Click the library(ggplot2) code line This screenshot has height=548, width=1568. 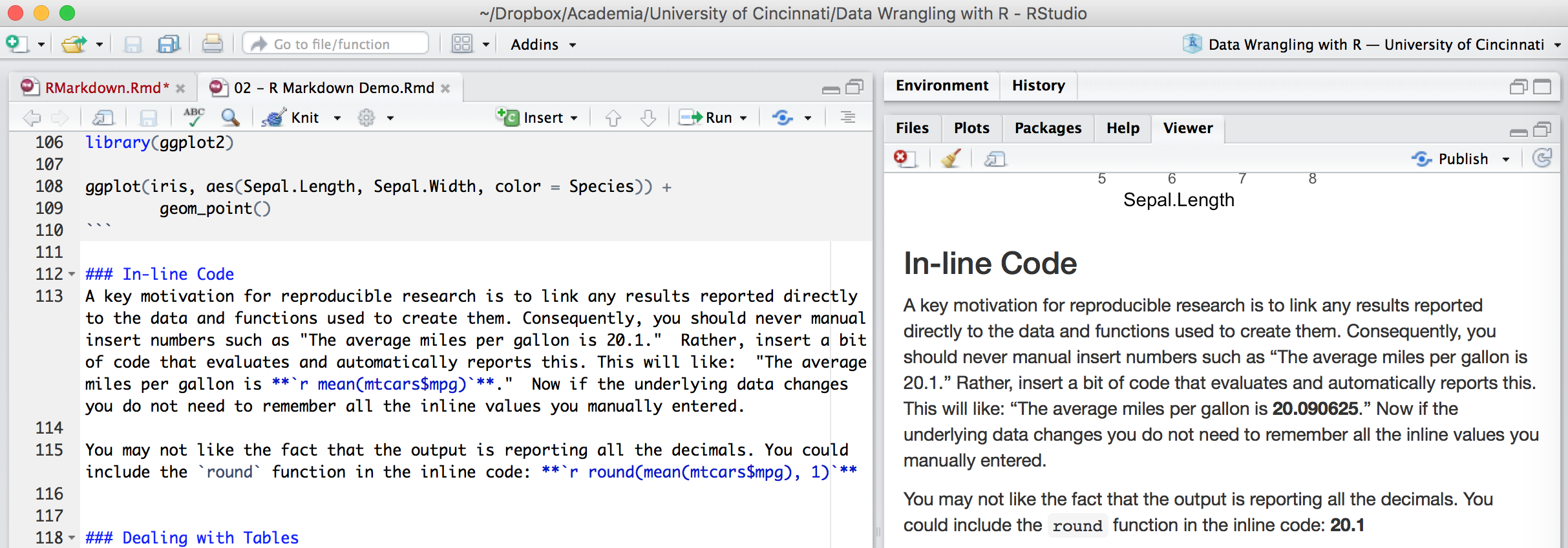point(159,142)
